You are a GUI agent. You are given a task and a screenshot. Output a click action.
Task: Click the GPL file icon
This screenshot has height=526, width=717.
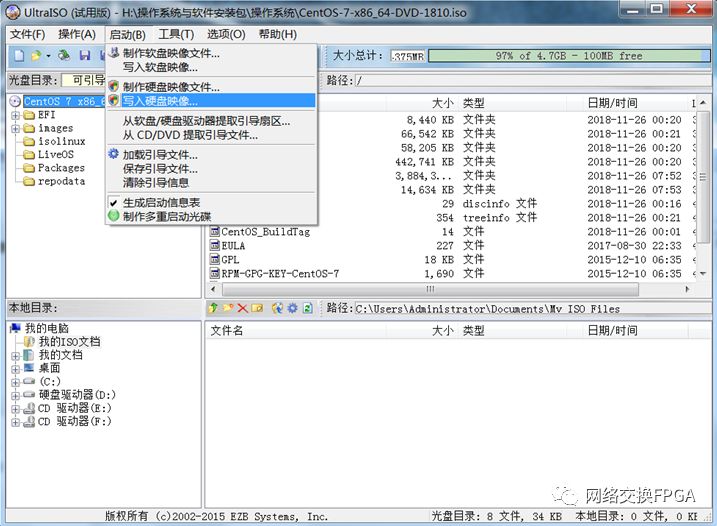point(214,259)
